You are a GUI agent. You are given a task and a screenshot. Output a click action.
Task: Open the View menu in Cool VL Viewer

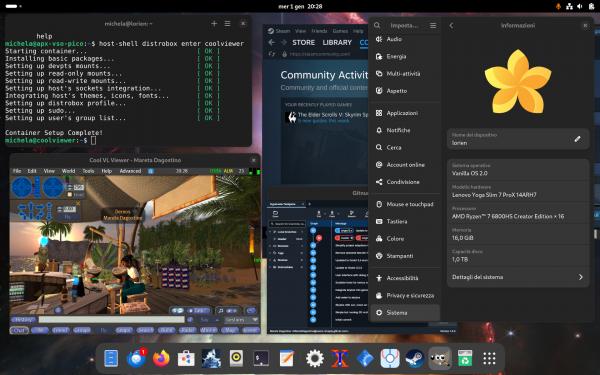click(49, 171)
